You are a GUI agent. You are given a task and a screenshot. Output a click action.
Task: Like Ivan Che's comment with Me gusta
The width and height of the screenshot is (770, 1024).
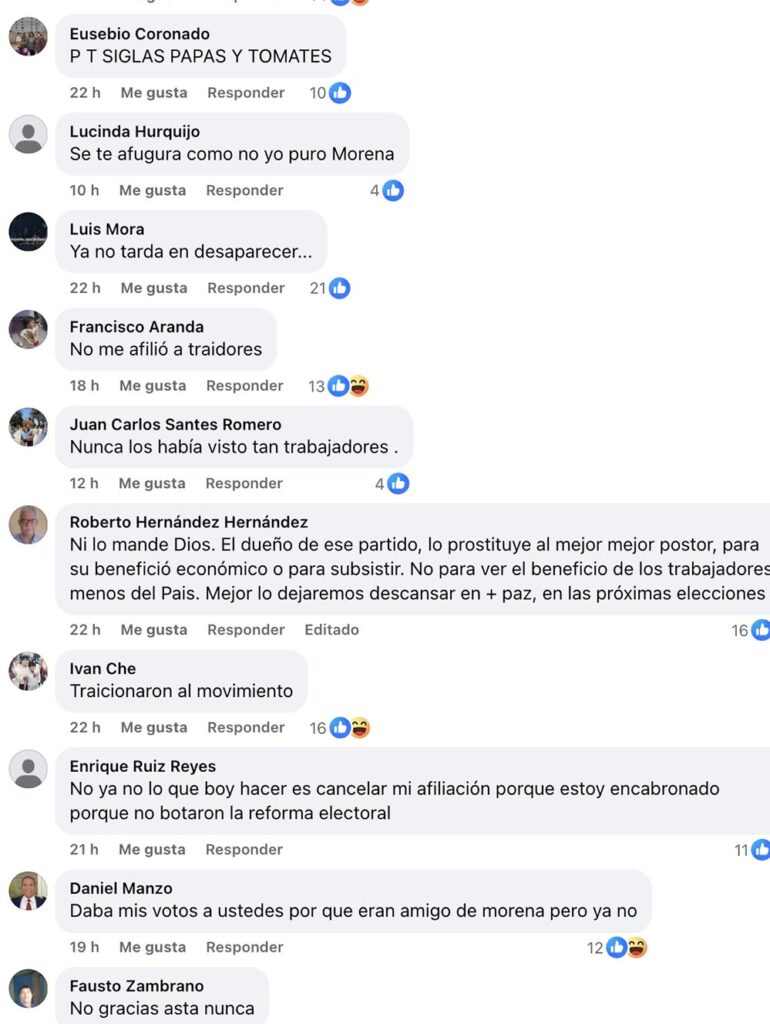tap(154, 728)
